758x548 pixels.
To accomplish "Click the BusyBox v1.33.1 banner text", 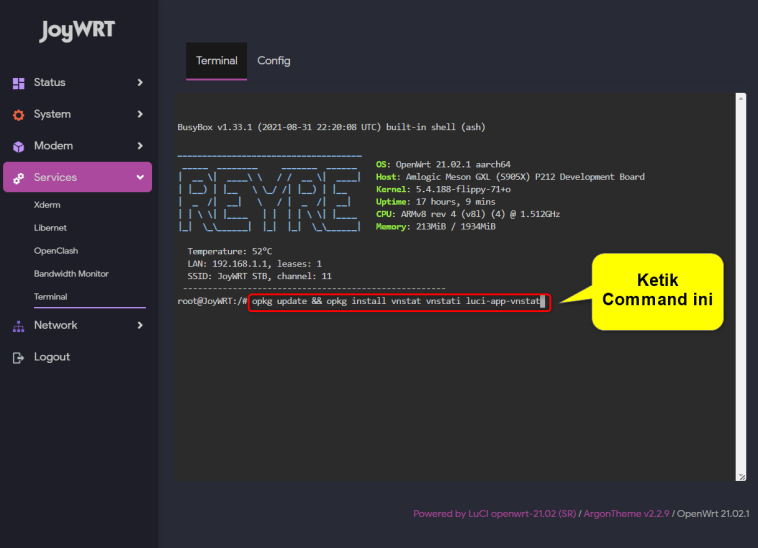I will 331,127.
